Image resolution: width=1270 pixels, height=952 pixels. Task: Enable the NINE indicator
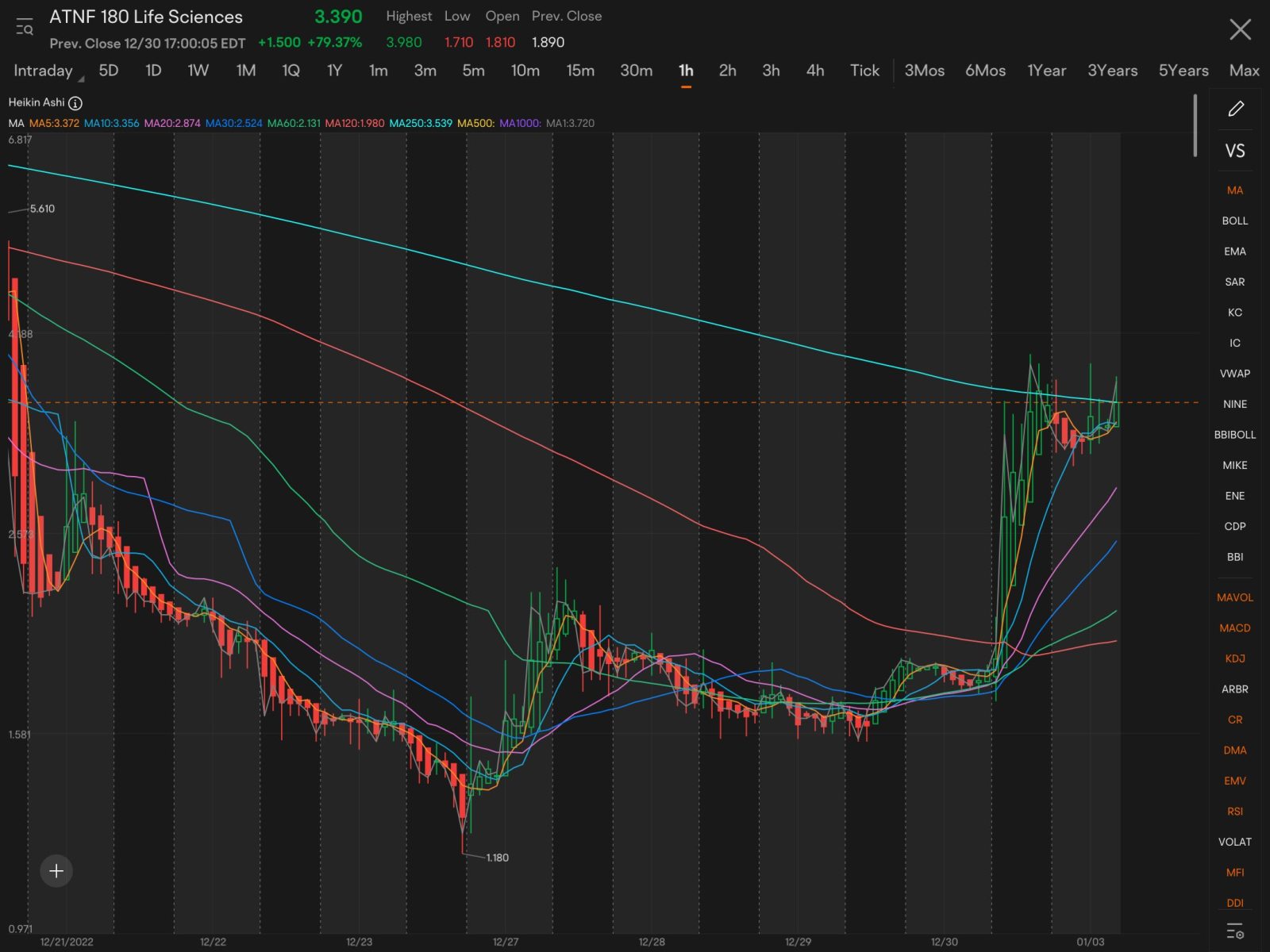point(1235,404)
